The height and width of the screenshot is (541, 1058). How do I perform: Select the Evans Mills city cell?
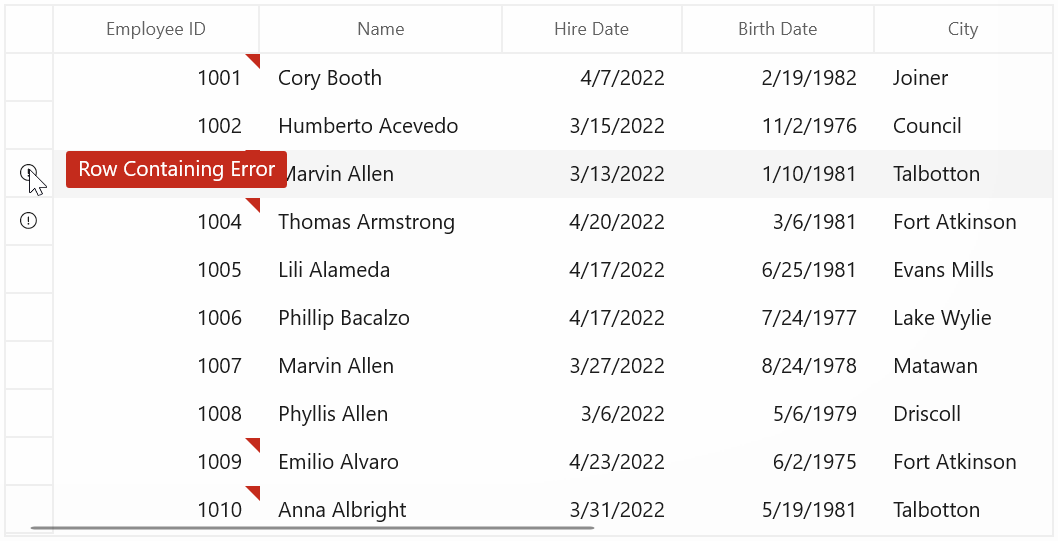964,270
